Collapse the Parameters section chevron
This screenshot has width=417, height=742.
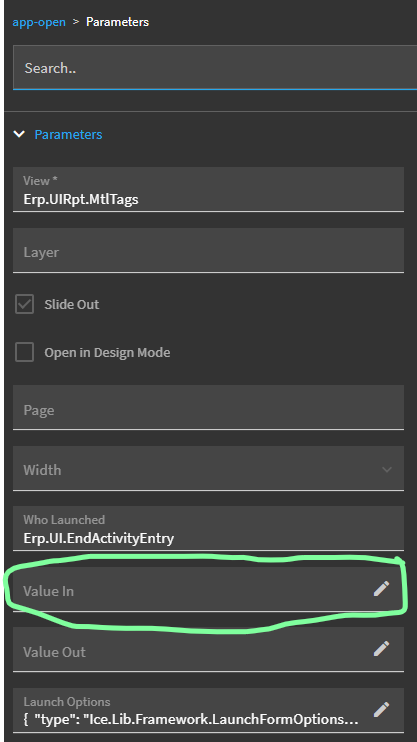(x=19, y=134)
